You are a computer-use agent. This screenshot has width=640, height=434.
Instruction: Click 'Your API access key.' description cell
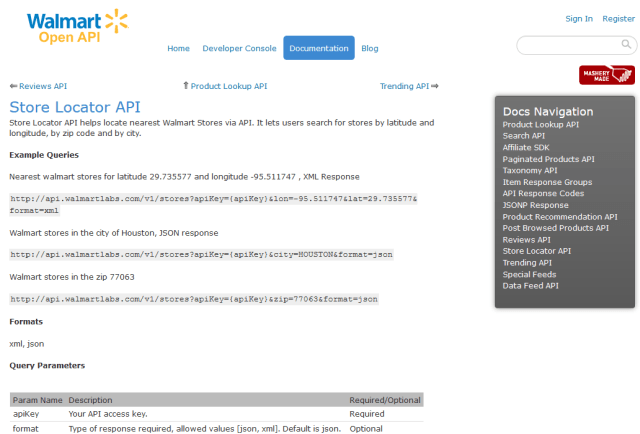(108, 414)
